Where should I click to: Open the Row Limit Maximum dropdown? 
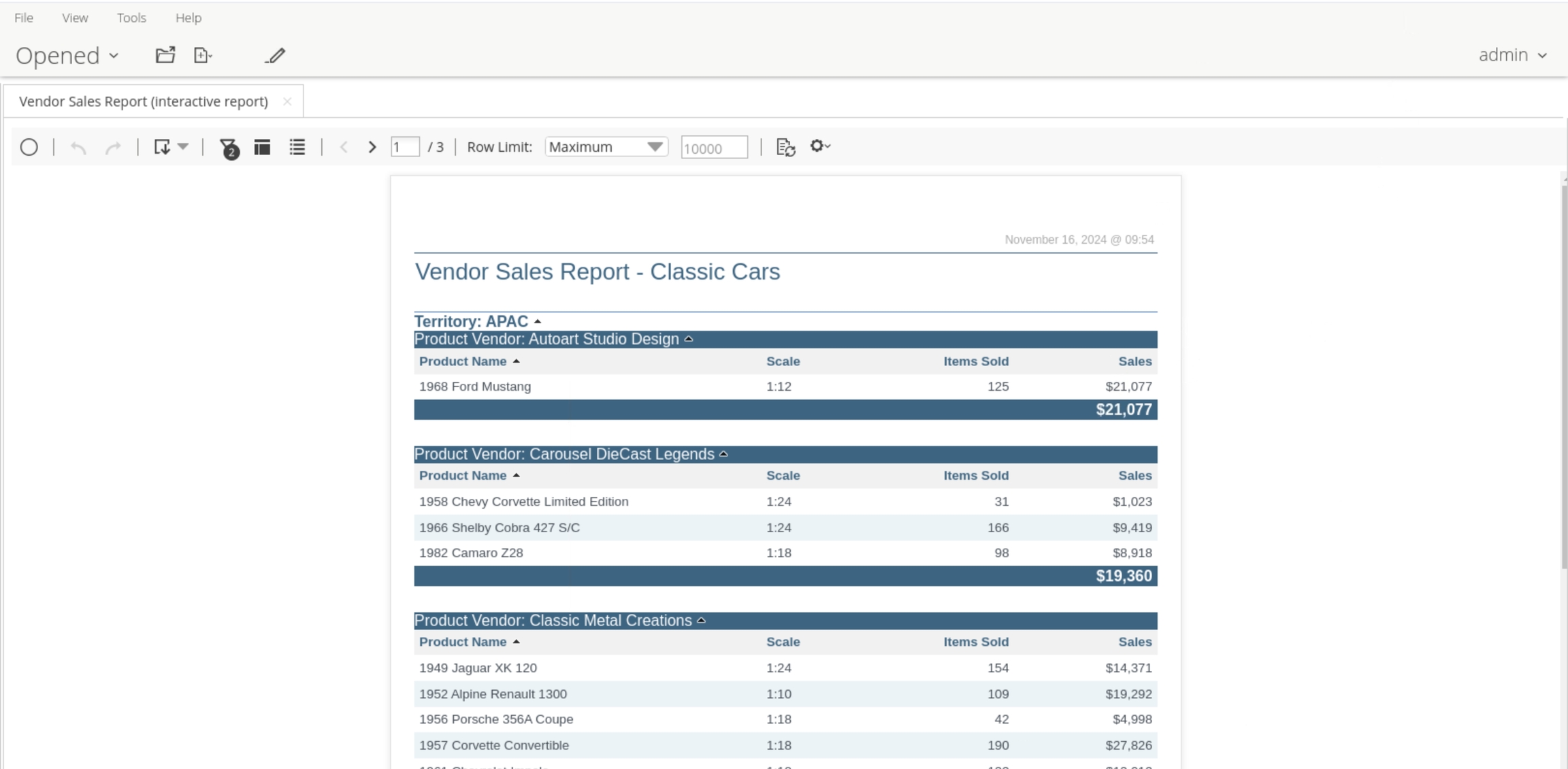(606, 147)
